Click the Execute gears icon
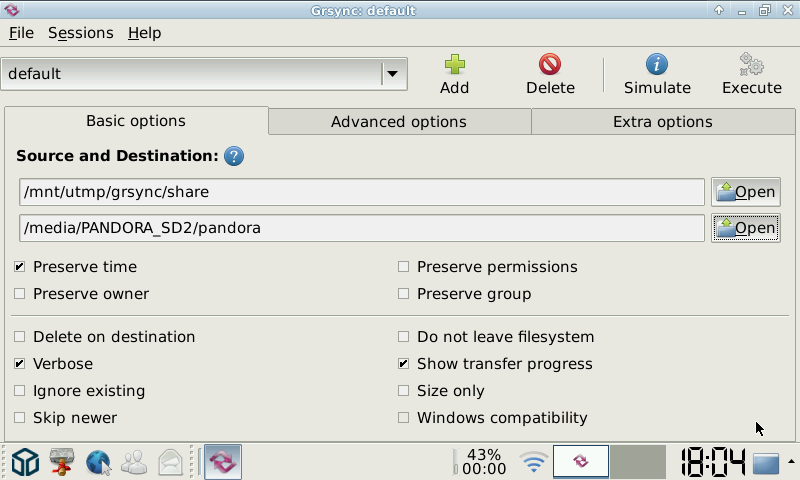The width and height of the screenshot is (800, 480). point(752,65)
